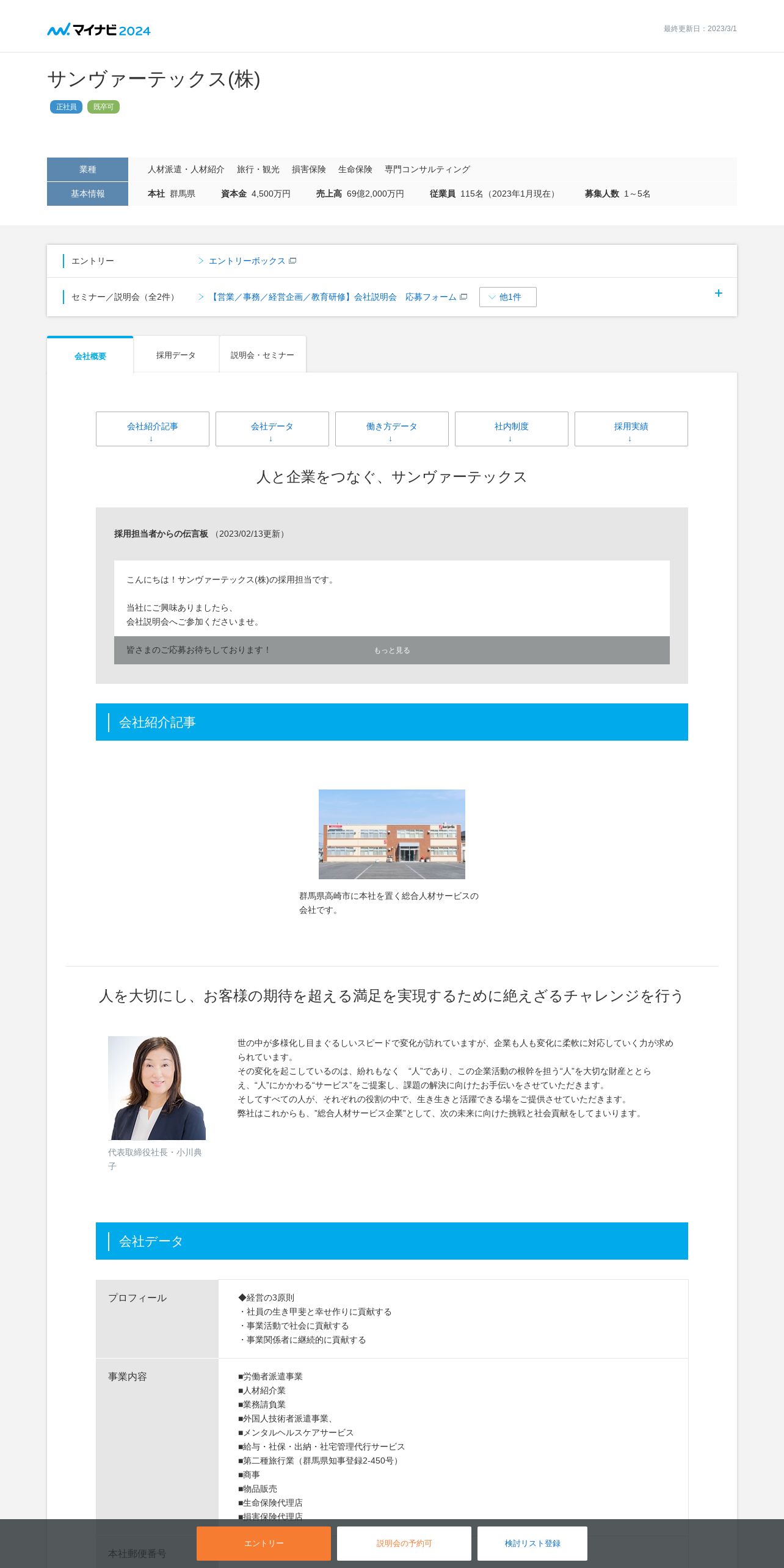Jump to 社内制度 section
This screenshot has width=784, height=1568.
512,429
